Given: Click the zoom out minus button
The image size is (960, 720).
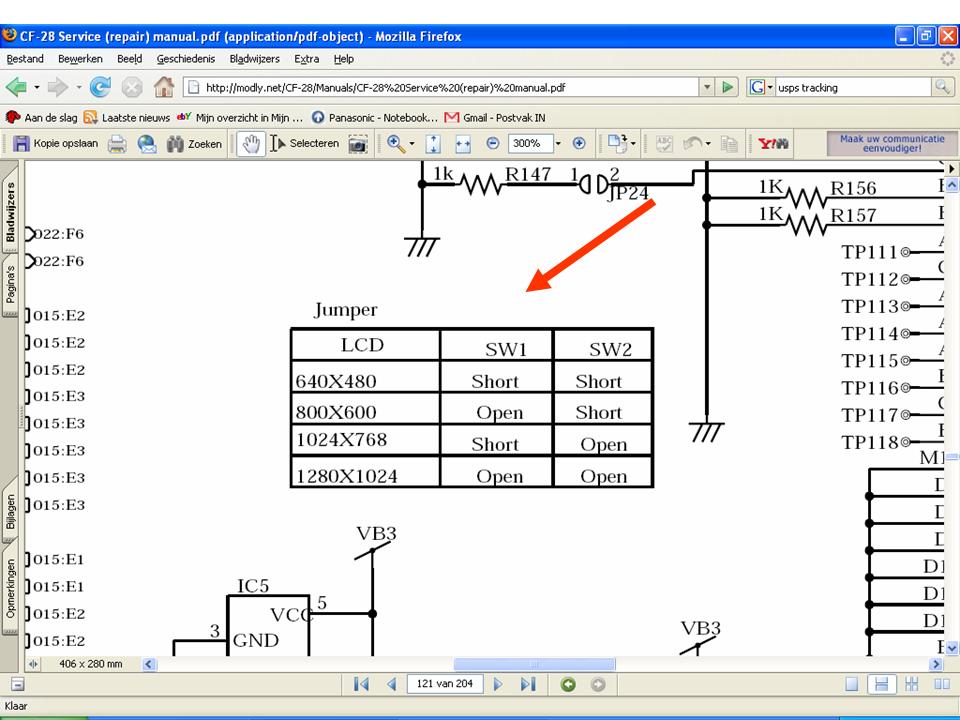Looking at the screenshot, I should click(x=493, y=143).
